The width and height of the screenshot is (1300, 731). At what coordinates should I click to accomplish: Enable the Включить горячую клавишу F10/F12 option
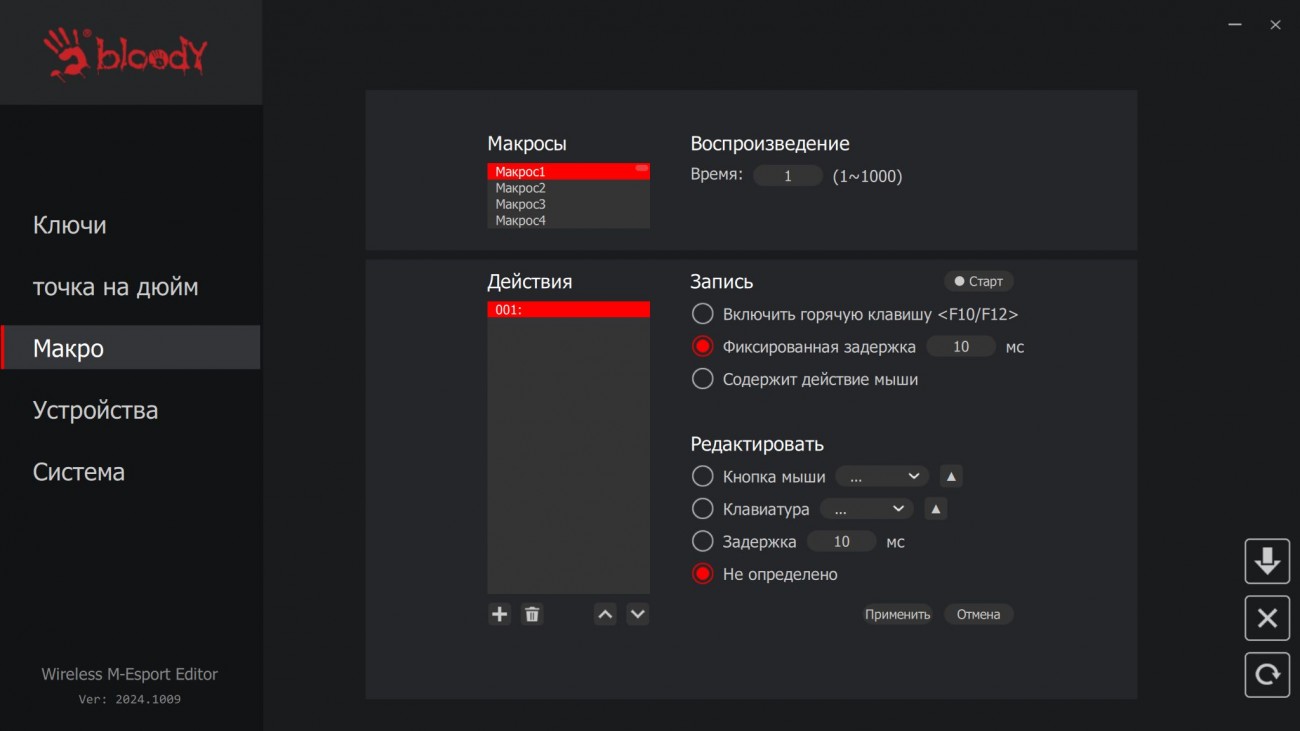(x=703, y=314)
